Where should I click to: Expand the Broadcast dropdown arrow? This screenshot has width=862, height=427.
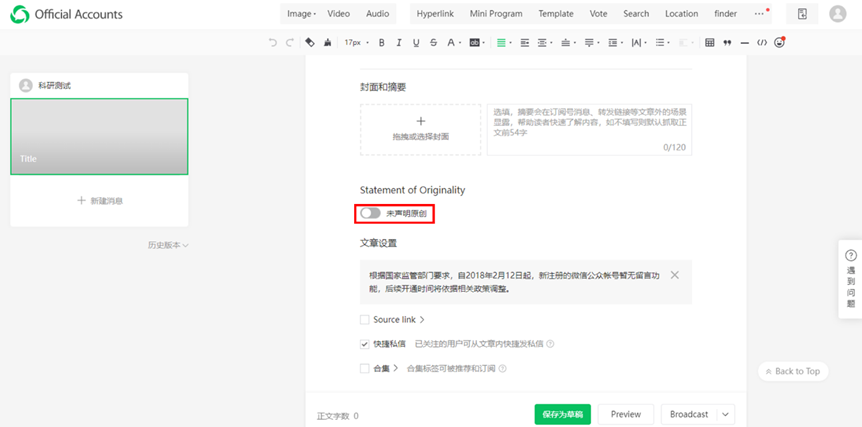coord(726,414)
